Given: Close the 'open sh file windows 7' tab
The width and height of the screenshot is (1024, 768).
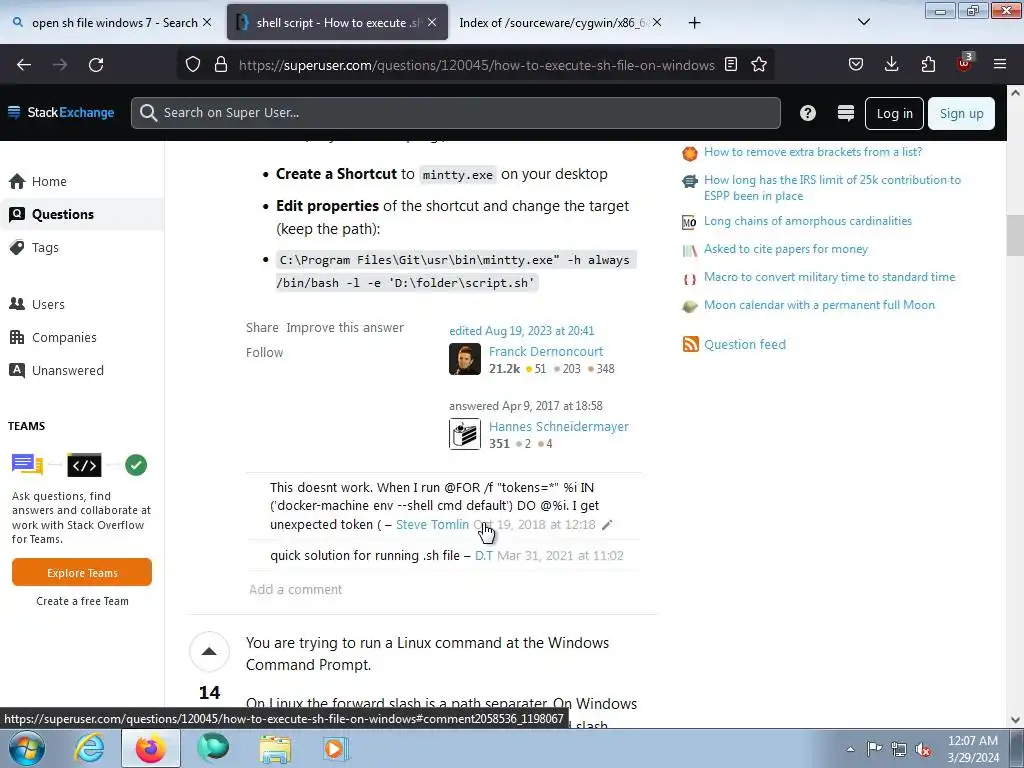Looking at the screenshot, I should click(x=207, y=22).
